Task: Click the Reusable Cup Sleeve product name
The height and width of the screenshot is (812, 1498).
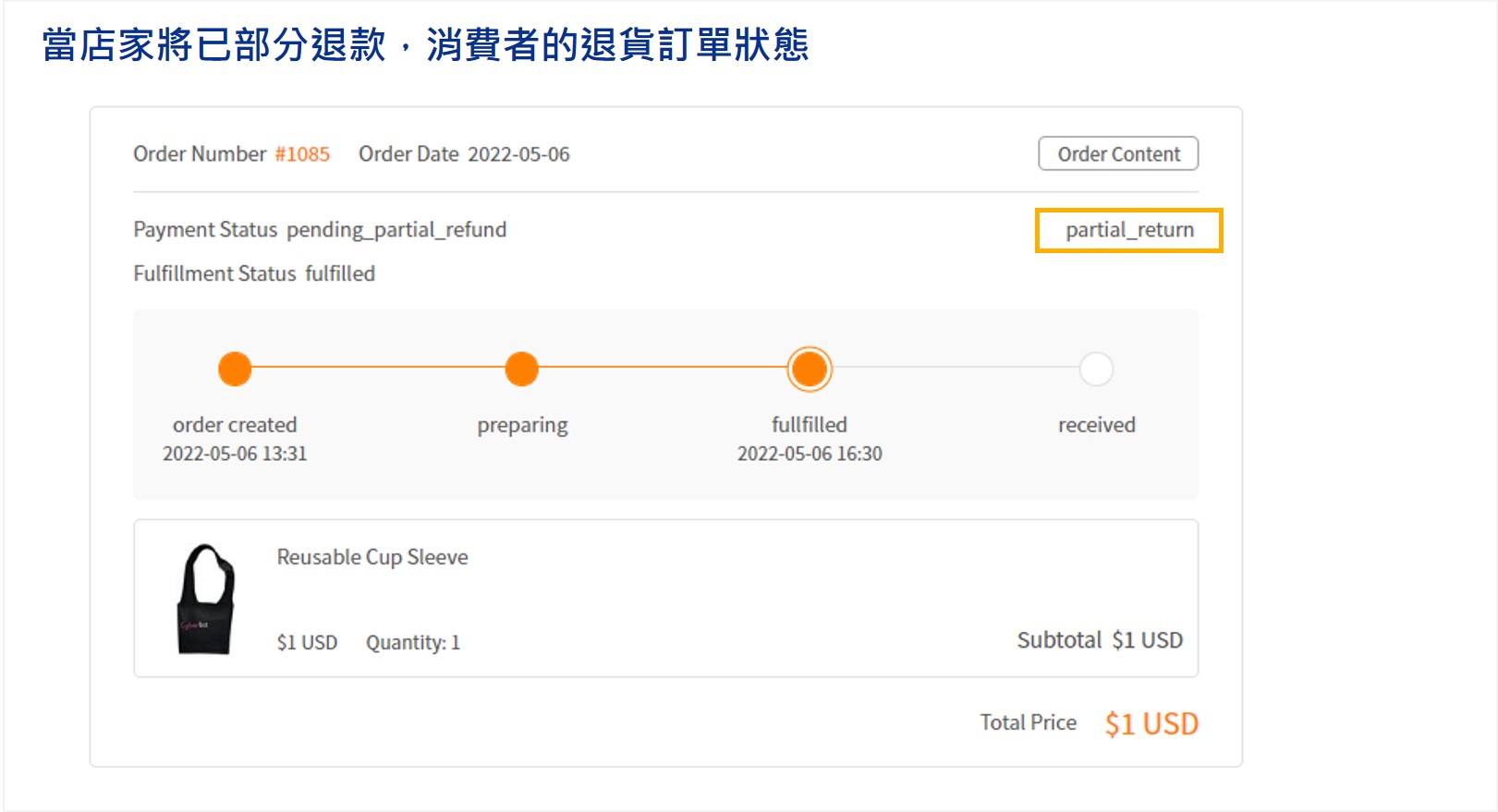Action: click(x=372, y=557)
